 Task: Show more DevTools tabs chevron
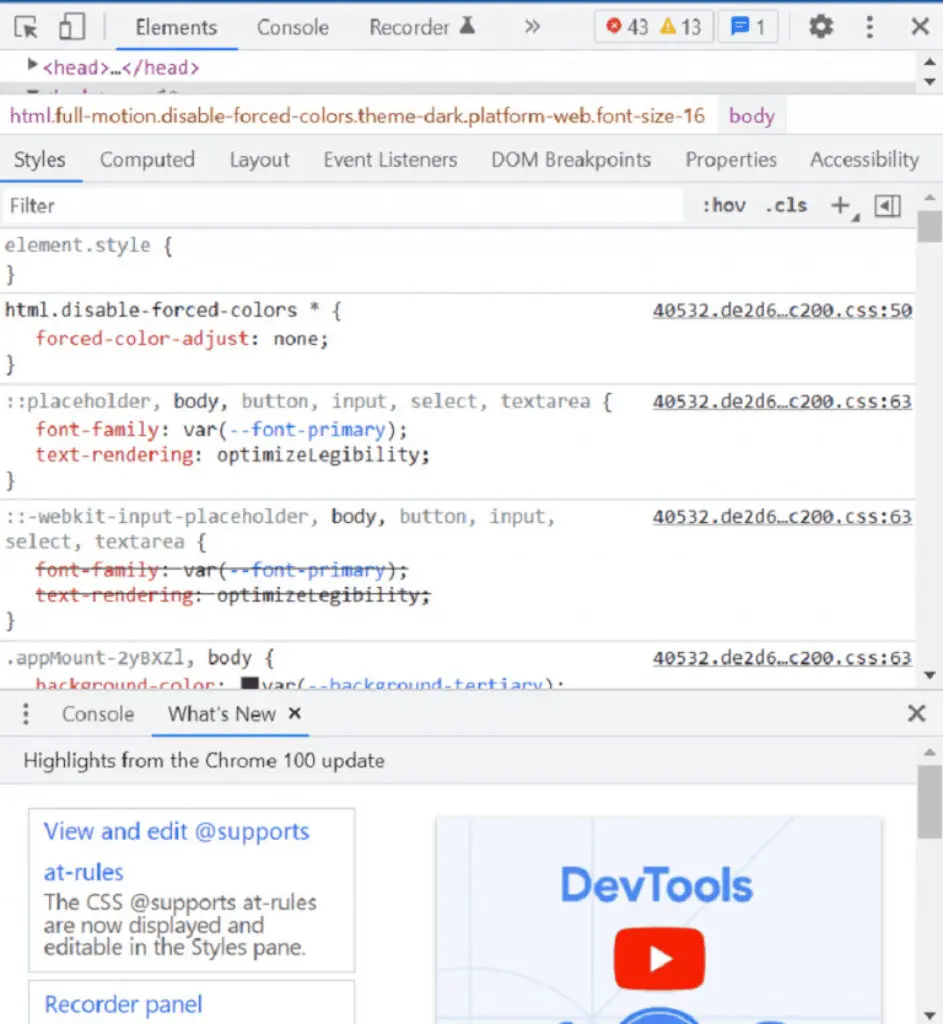point(532,27)
